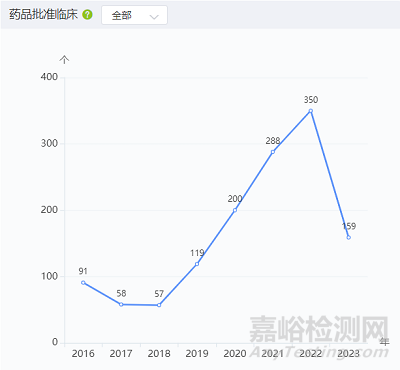Viewport: 400px width, 370px height.
Task: Select the 2023 data point at 159
Action: (349, 238)
